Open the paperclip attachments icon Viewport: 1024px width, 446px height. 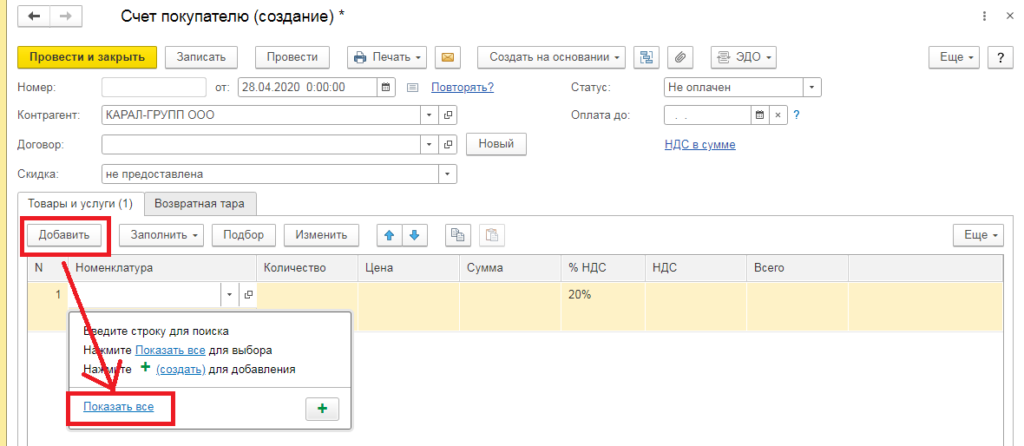point(679,57)
